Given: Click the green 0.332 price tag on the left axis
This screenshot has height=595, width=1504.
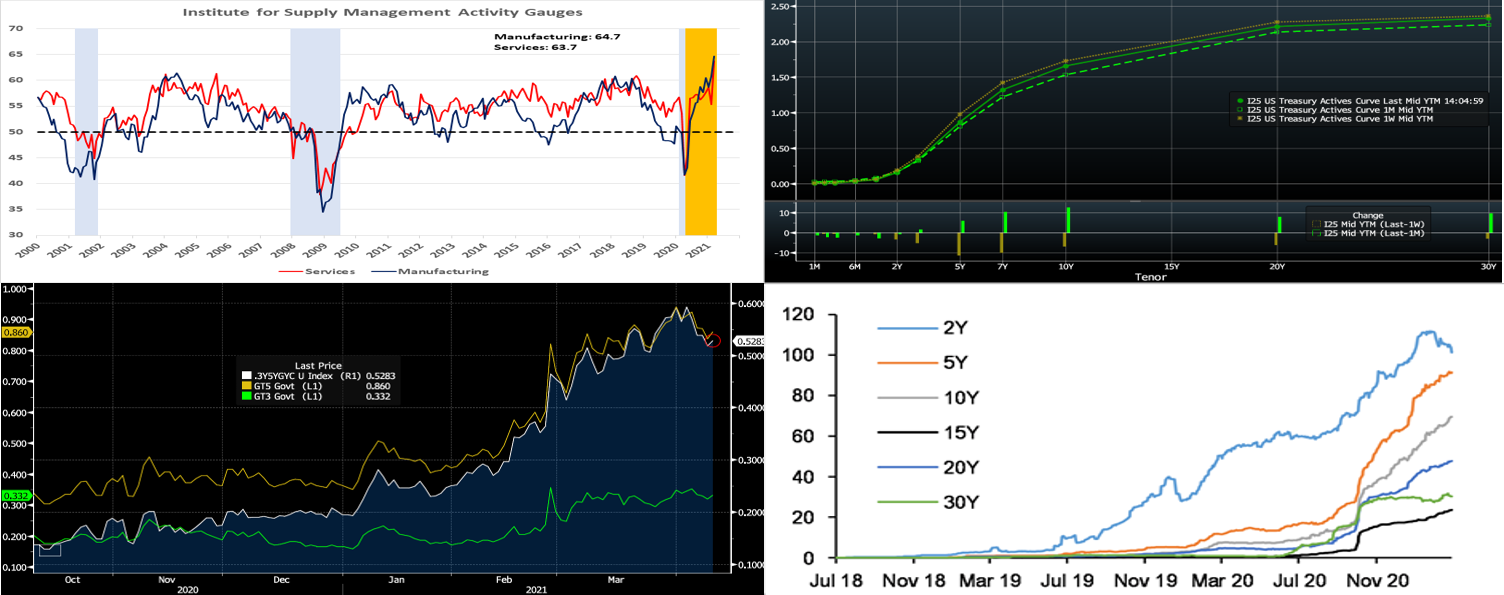Looking at the screenshot, I should (x=18, y=496).
